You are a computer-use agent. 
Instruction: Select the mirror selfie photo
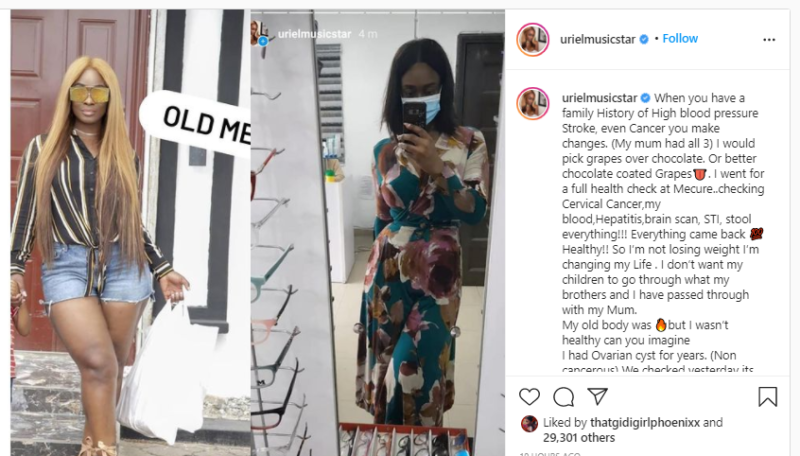pyautogui.click(x=378, y=232)
